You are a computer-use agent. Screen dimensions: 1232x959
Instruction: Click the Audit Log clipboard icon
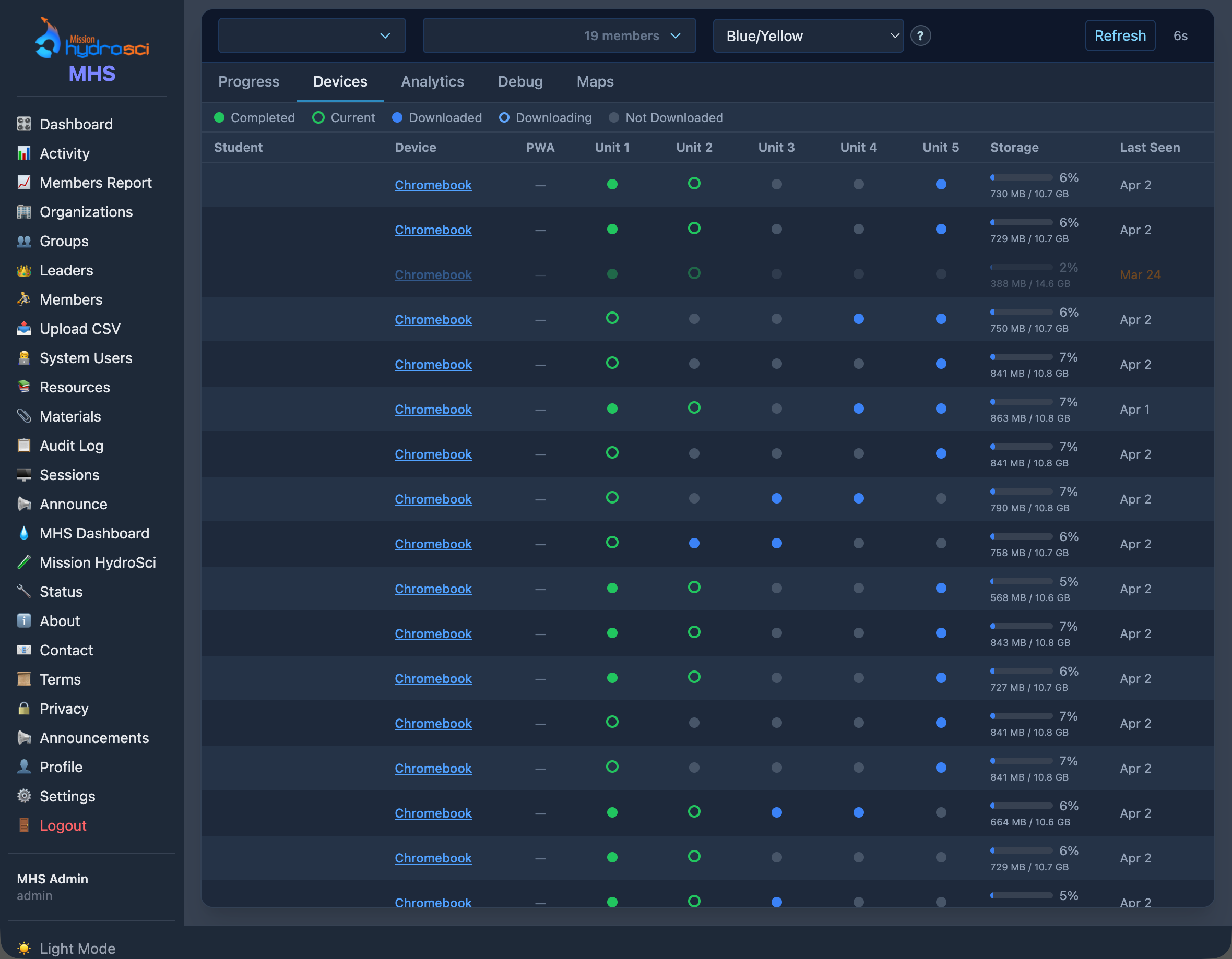click(24, 446)
